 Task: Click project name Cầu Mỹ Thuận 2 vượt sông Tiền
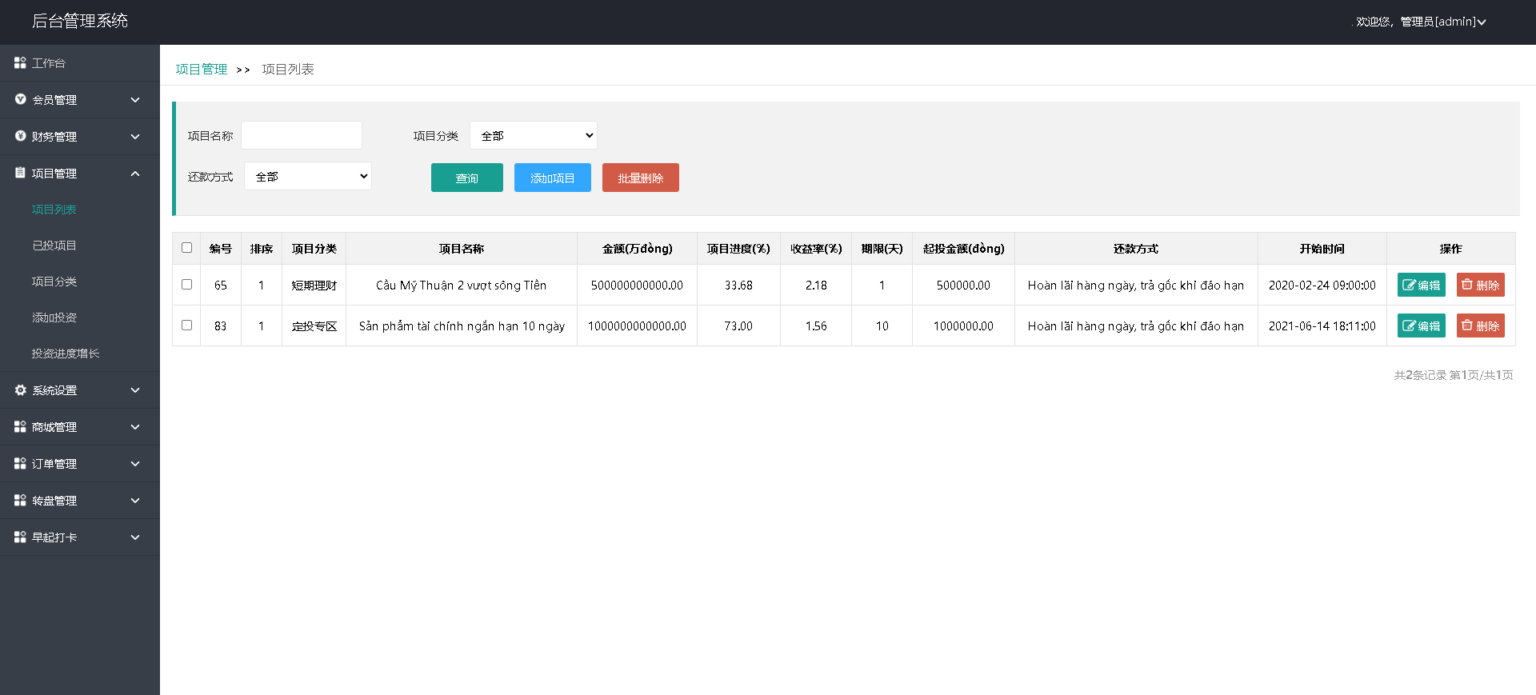click(461, 285)
